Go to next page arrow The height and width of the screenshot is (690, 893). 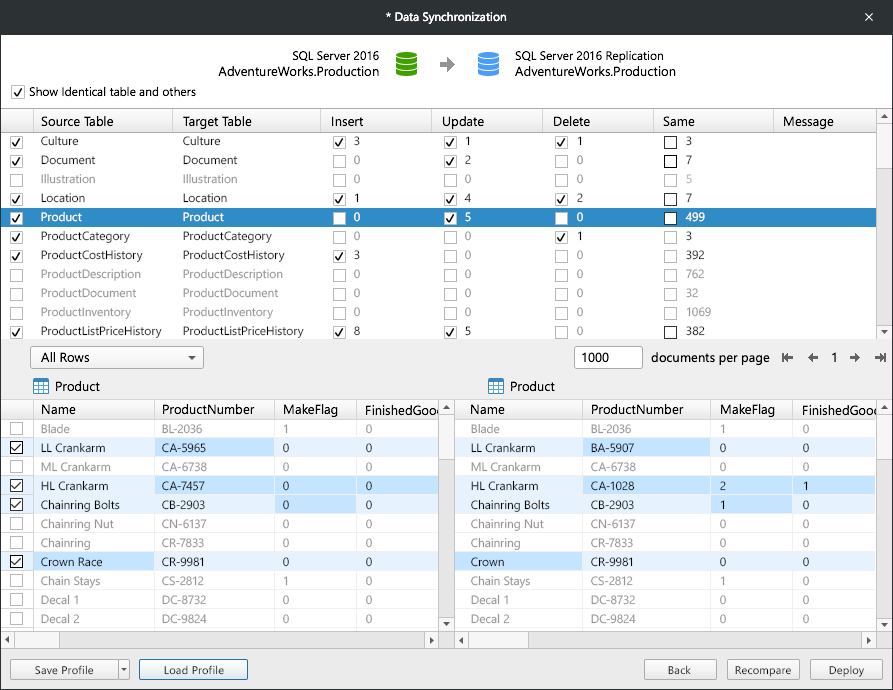[855, 358]
